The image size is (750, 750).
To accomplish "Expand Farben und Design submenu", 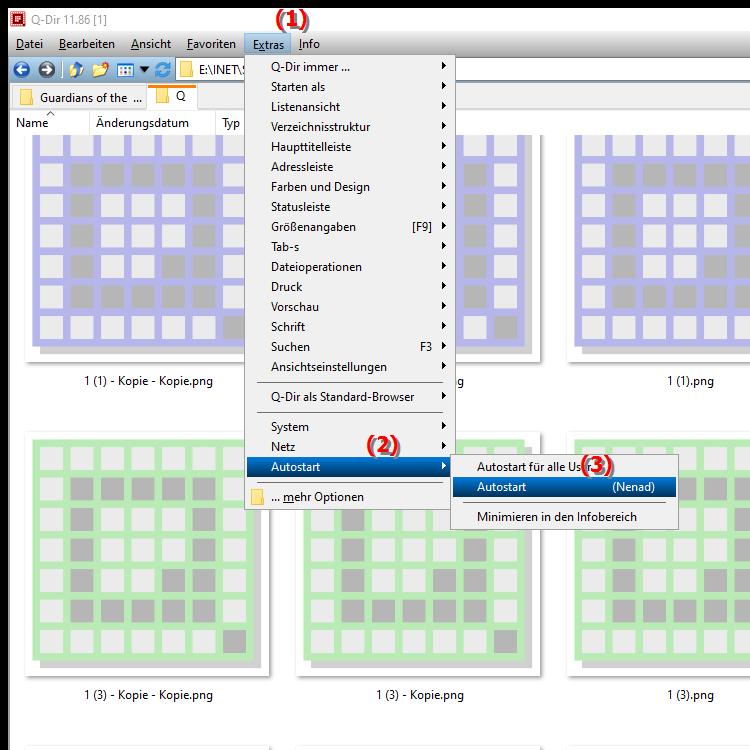I will 350,187.
